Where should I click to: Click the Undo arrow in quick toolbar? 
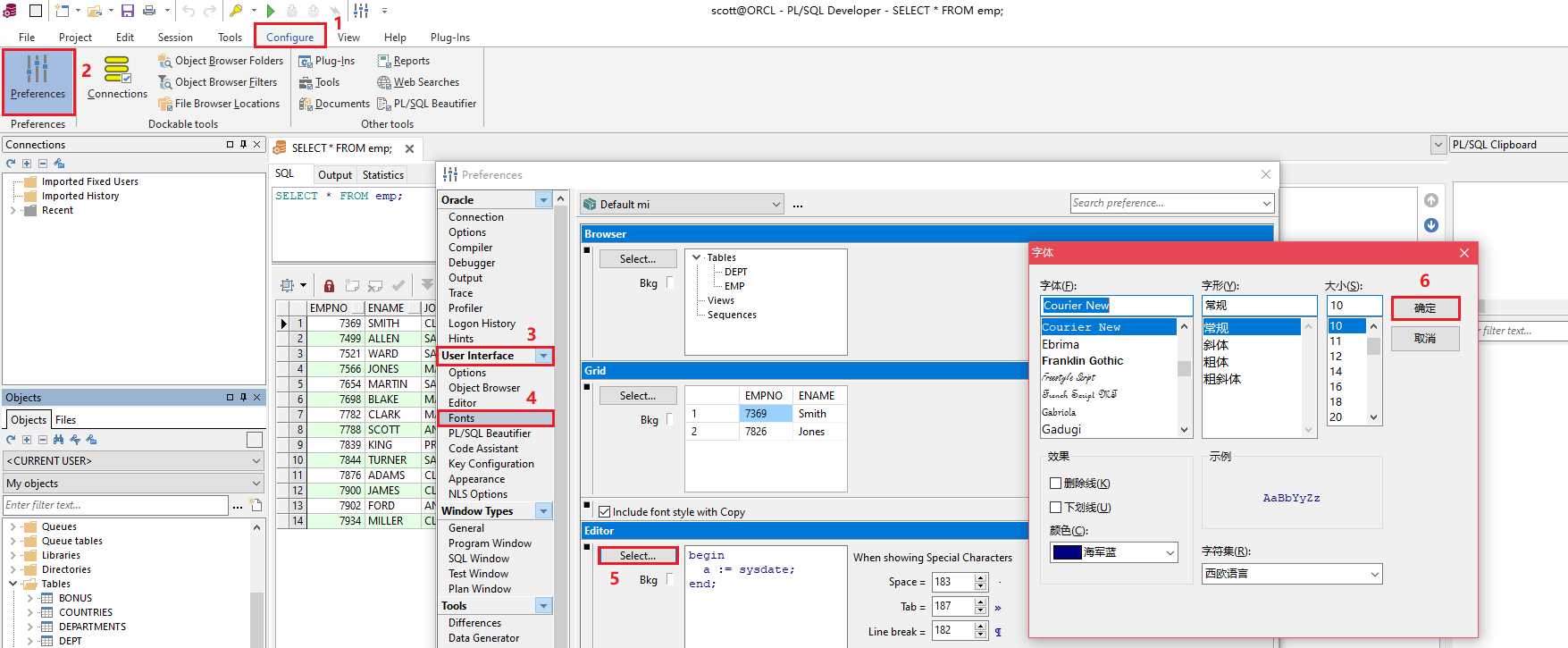coord(189,11)
